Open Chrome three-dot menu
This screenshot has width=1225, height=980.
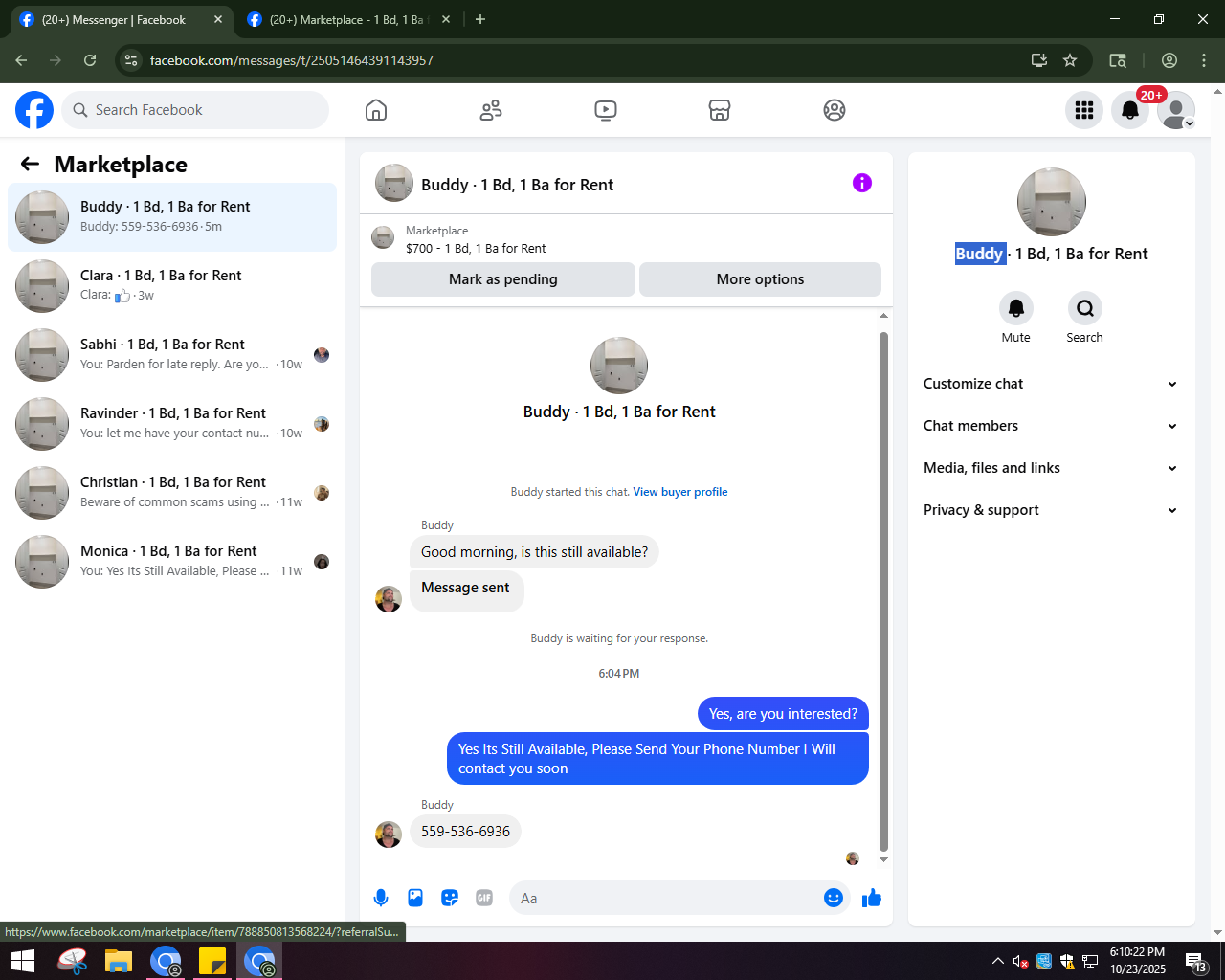(1204, 60)
